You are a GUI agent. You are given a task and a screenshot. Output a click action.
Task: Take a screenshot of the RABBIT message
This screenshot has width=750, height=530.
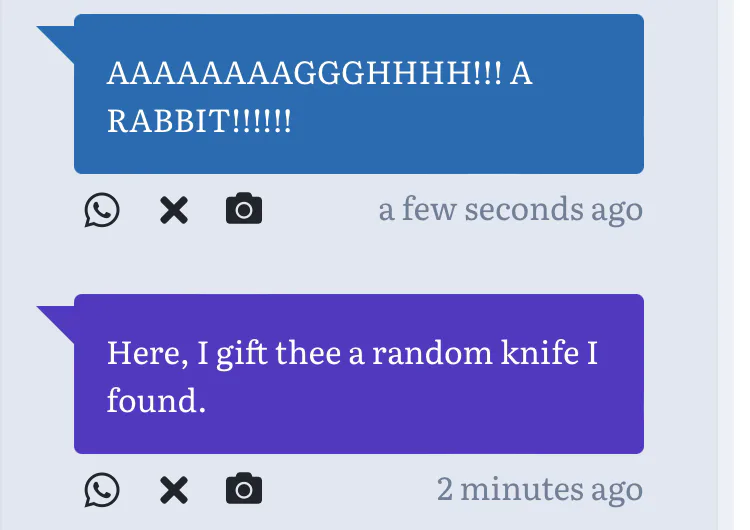[x=244, y=209]
